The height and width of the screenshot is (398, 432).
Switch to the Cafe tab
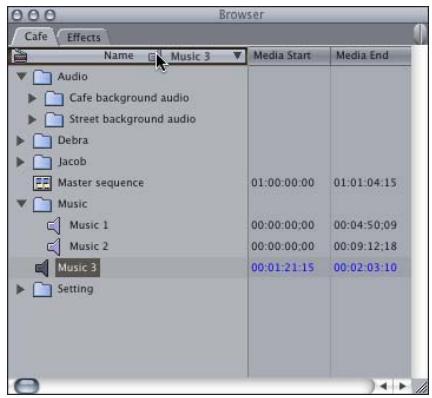coord(36,36)
